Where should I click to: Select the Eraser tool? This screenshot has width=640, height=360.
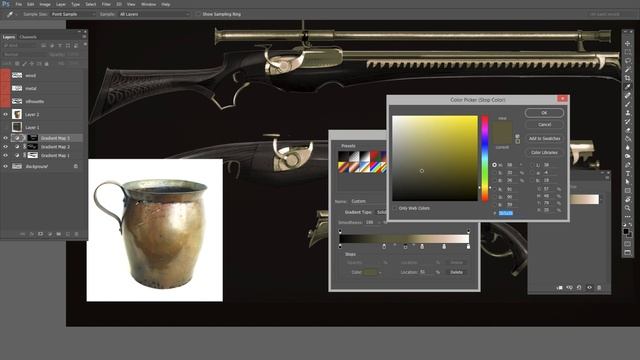[627, 130]
